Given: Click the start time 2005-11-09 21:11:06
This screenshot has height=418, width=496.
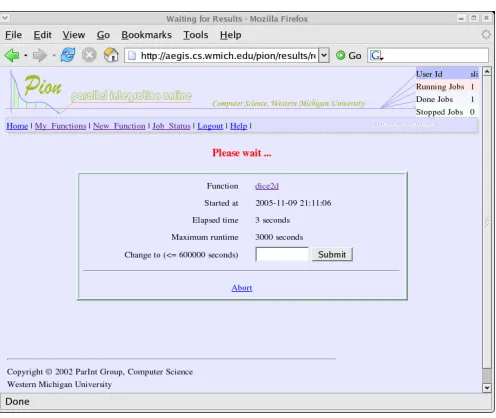Looking at the screenshot, I should (x=293, y=203).
